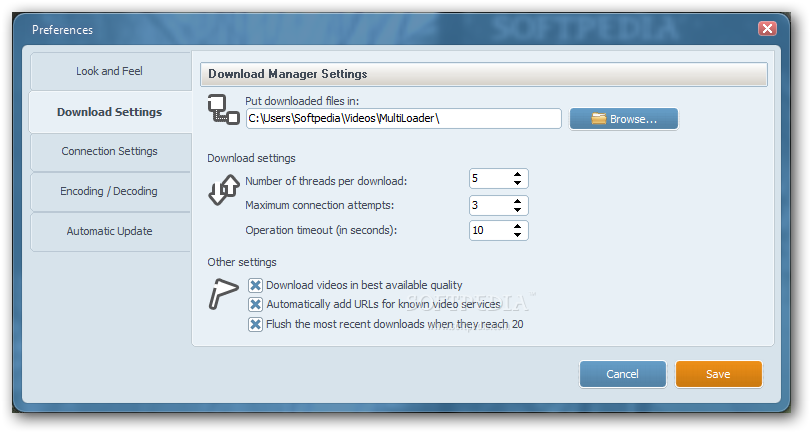Viewport: 811px width, 433px height.
Task: Uncheck flush most recent downloads option
Action: click(x=256, y=324)
